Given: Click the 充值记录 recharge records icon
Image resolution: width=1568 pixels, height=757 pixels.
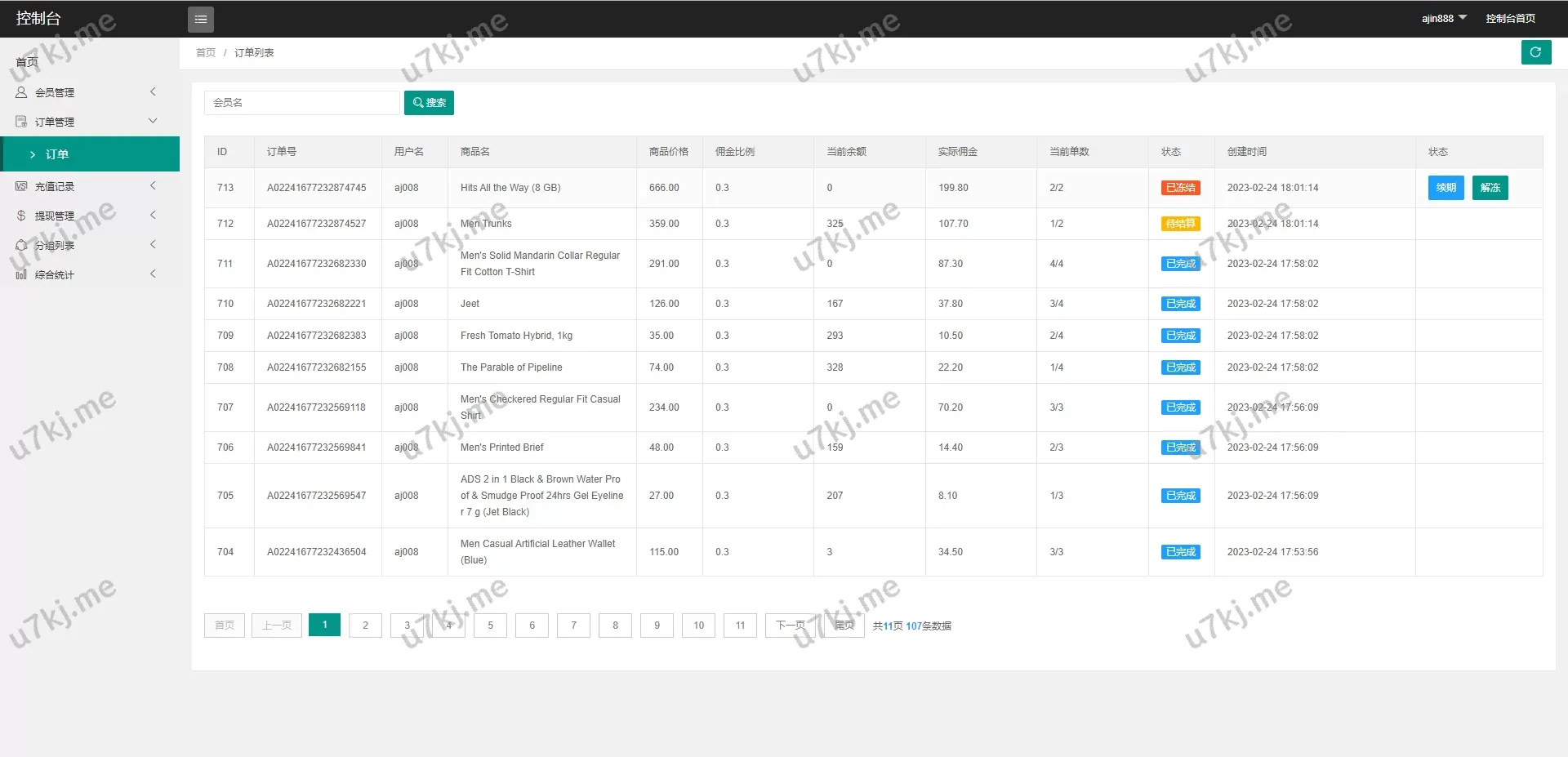Looking at the screenshot, I should coord(21,186).
